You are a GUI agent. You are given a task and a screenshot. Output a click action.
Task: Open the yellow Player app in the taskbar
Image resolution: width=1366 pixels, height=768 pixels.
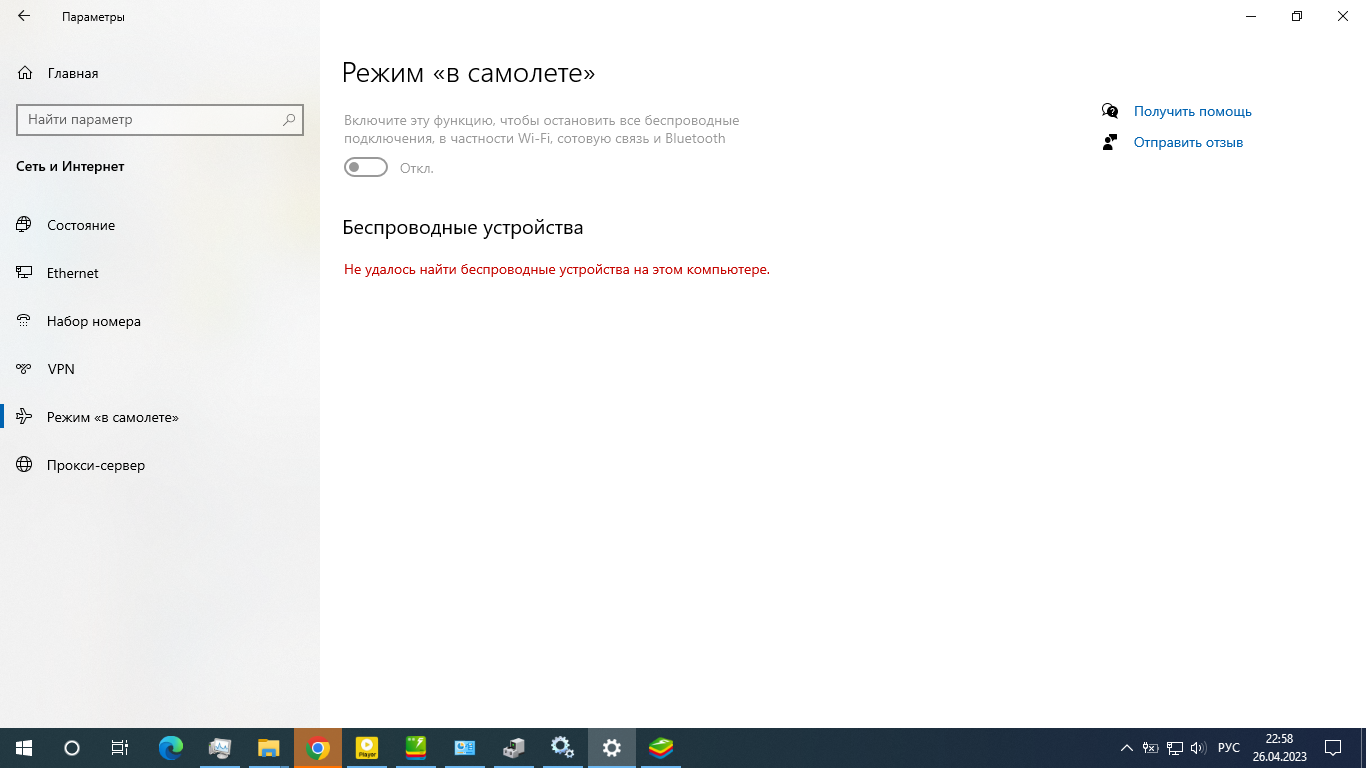click(x=367, y=748)
